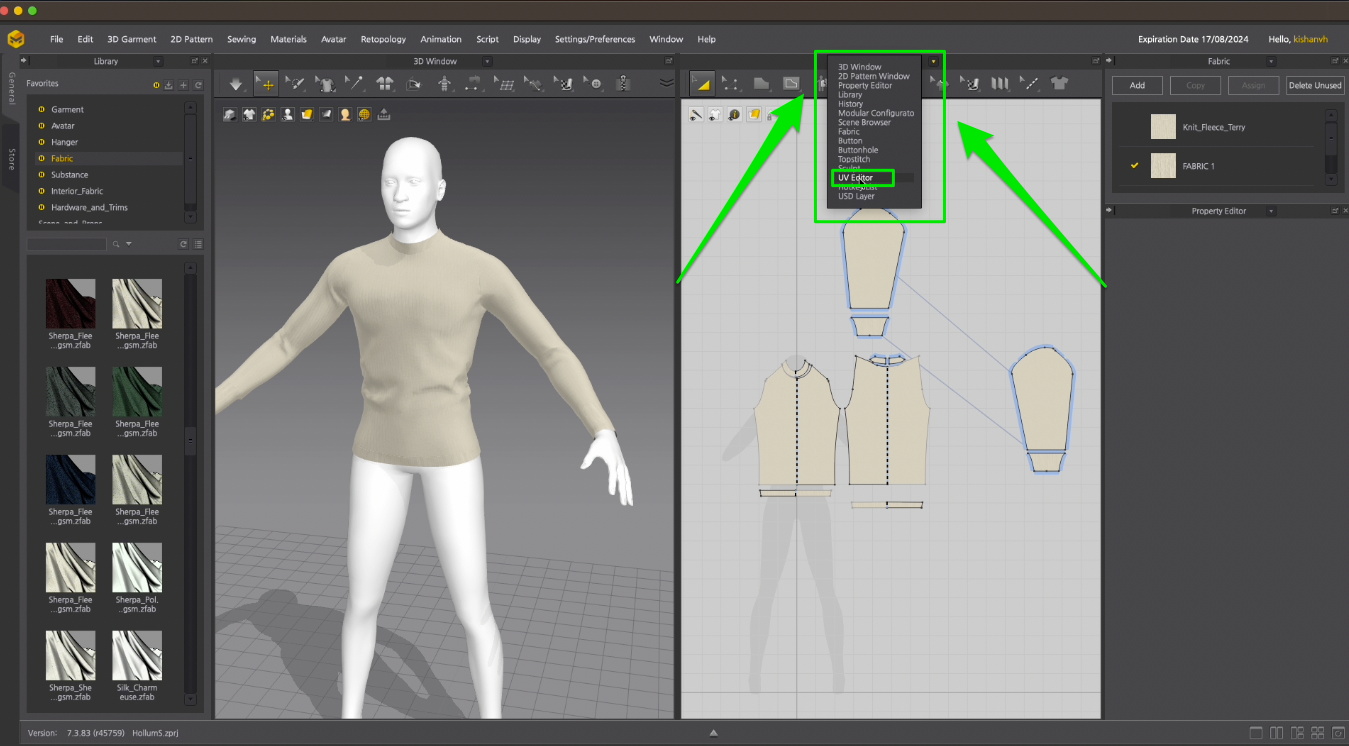This screenshot has height=746, width=1349.
Task: Click the library thumbnails vertical scrollbar
Action: pos(190,440)
